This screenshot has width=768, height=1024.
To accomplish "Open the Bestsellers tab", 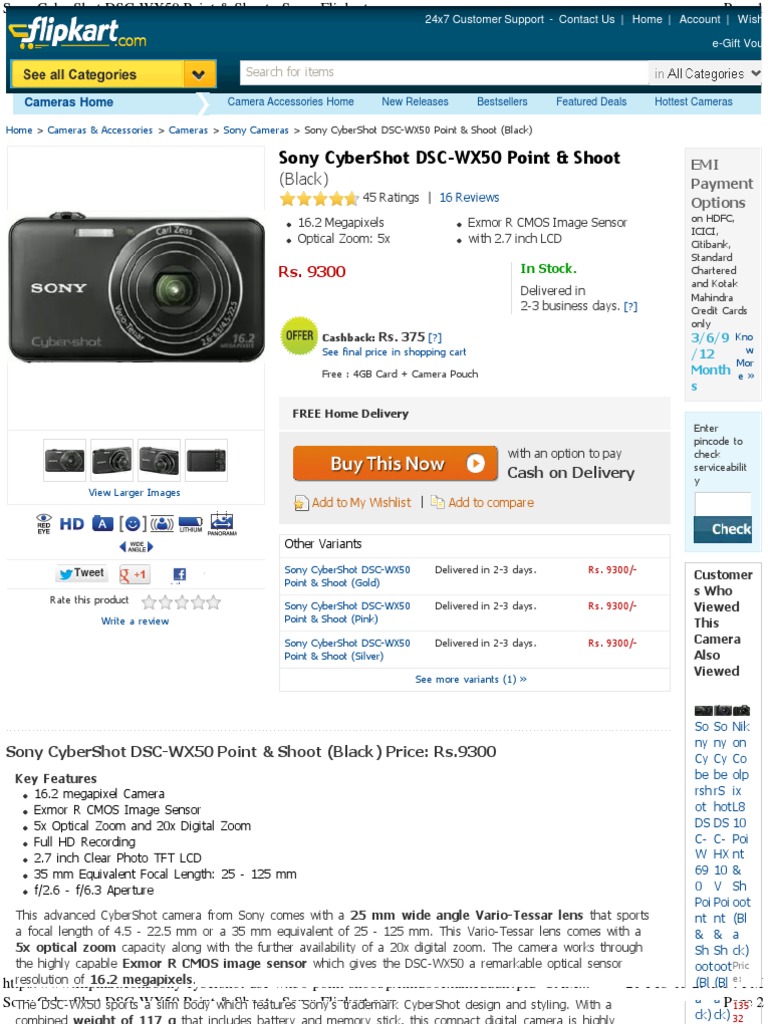I will coord(502,102).
